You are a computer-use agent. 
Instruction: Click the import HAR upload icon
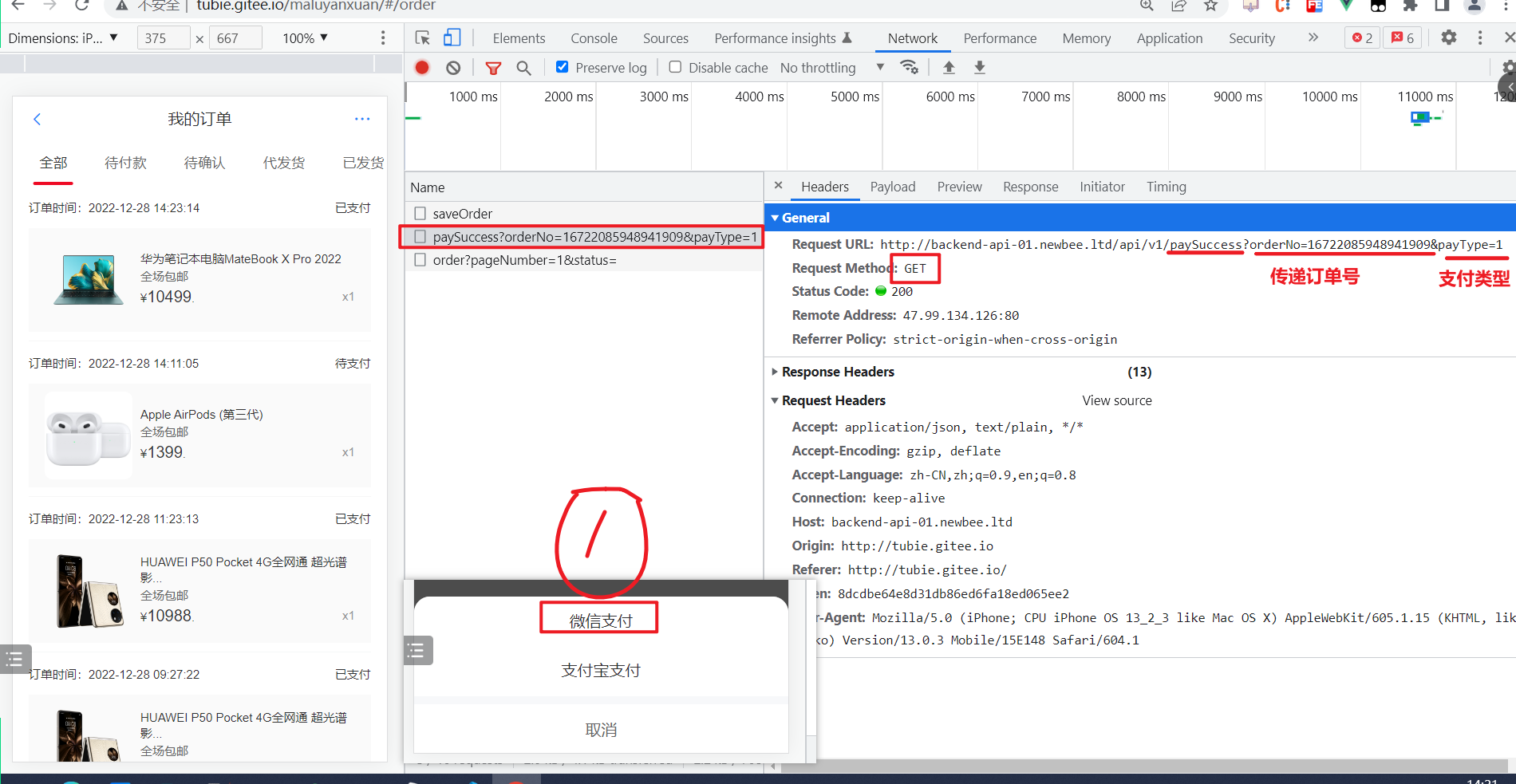(949, 68)
